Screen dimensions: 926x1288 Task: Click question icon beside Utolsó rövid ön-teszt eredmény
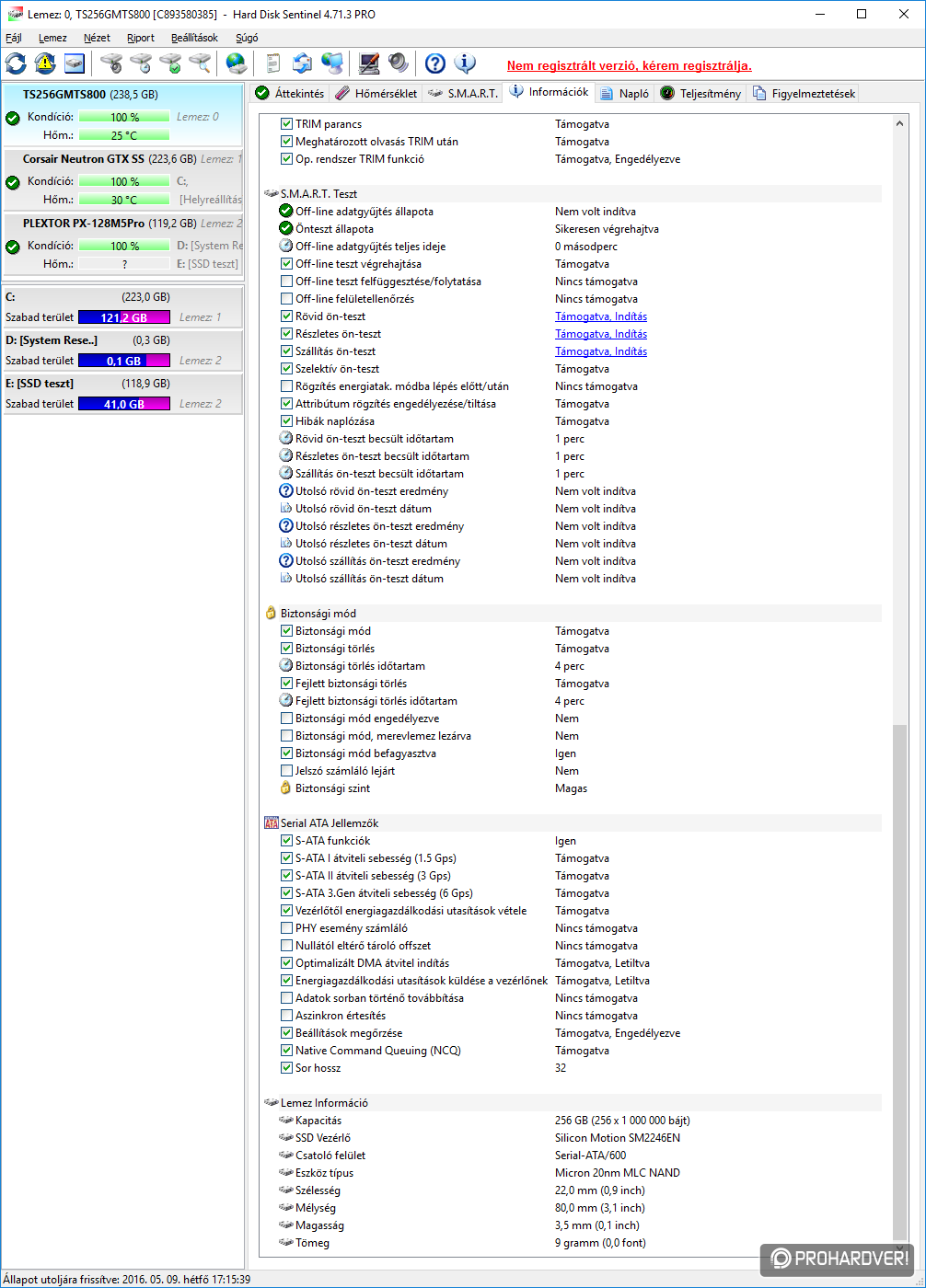point(286,491)
